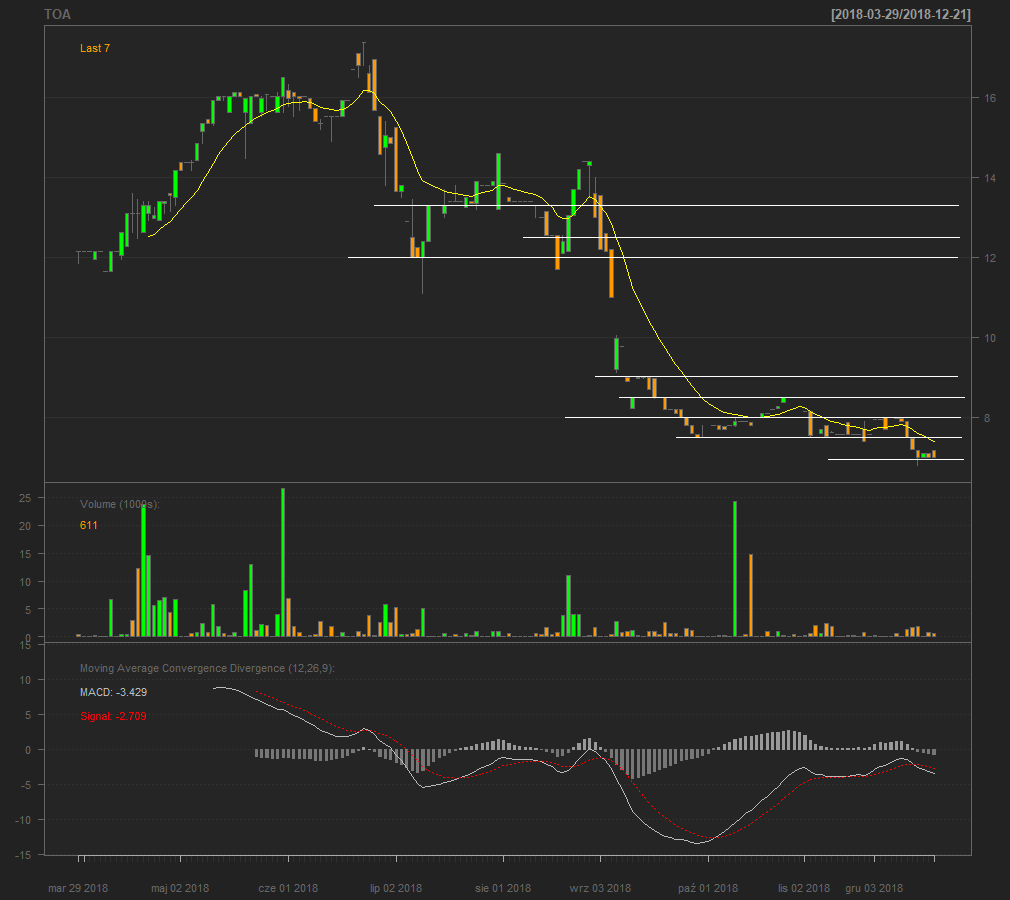Click the red 'Signal: -2.709' readout
Screen dimensions: 1010x900
pyautogui.click(x=113, y=716)
